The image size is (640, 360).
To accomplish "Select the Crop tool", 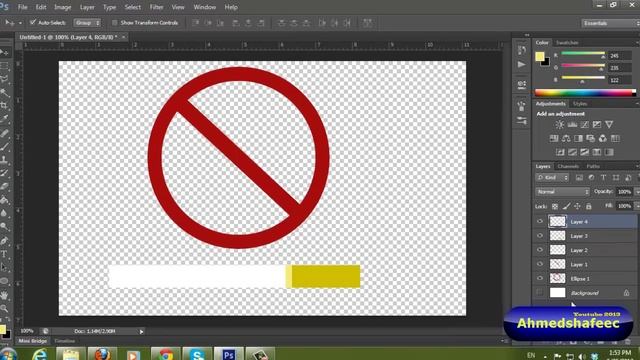I will [x=4, y=106].
